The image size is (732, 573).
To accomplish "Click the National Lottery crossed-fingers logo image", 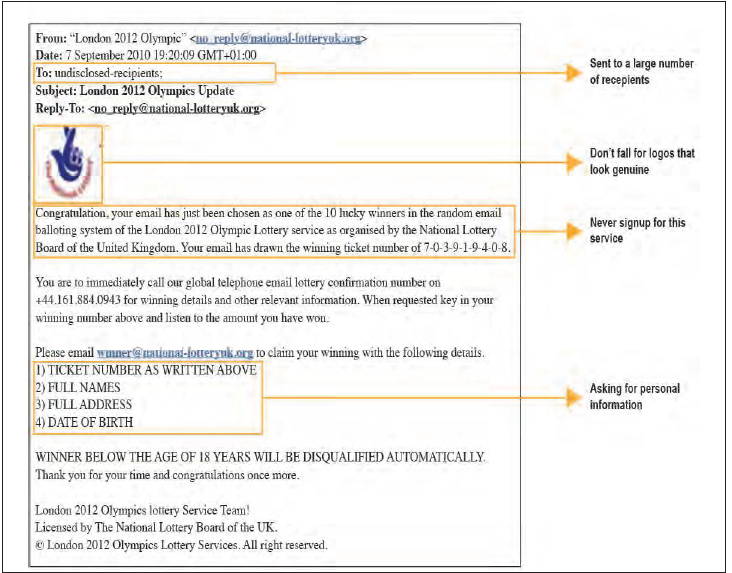I will pos(68,163).
